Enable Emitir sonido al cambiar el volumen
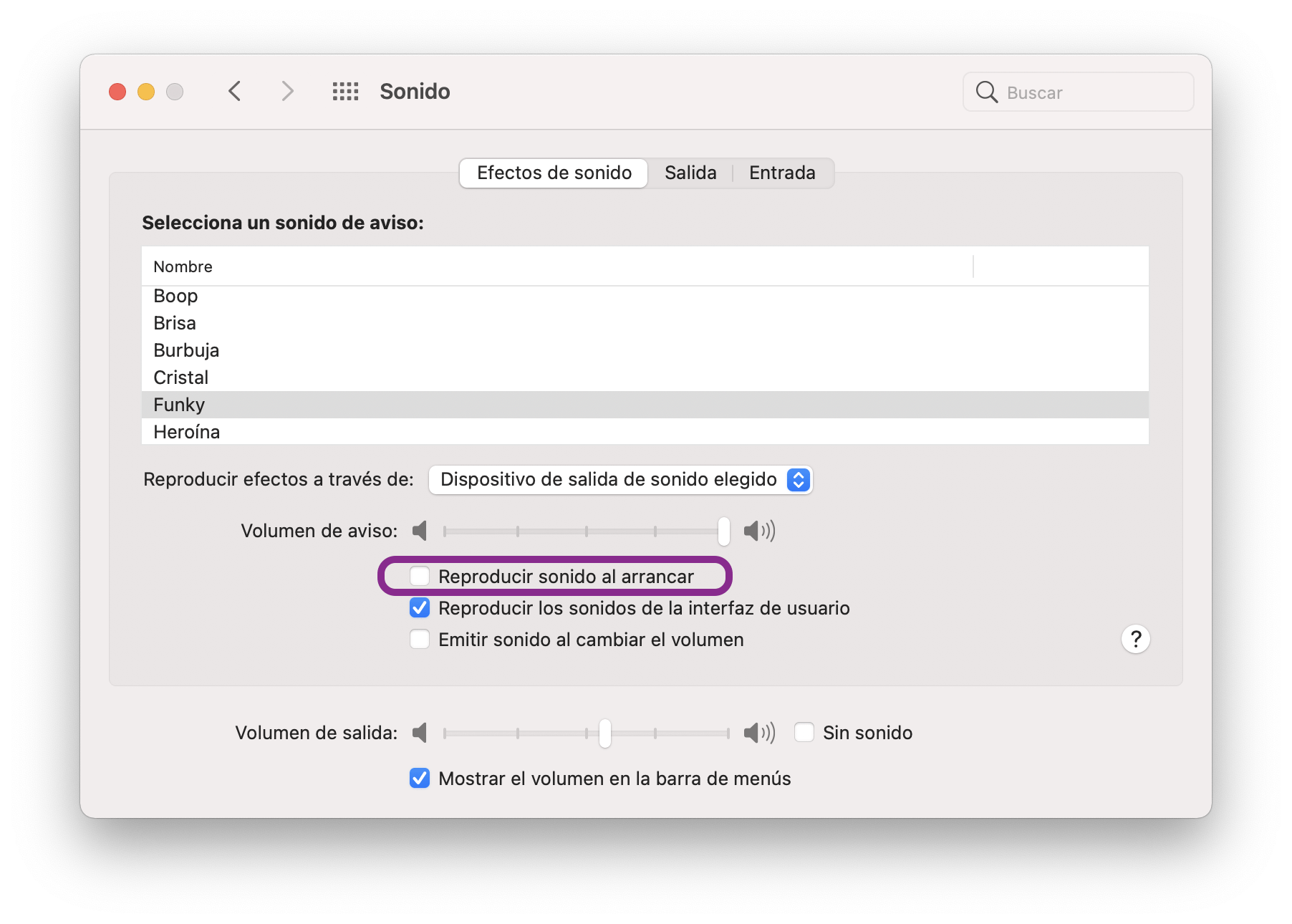Image resolution: width=1292 pixels, height=924 pixels. (x=420, y=639)
